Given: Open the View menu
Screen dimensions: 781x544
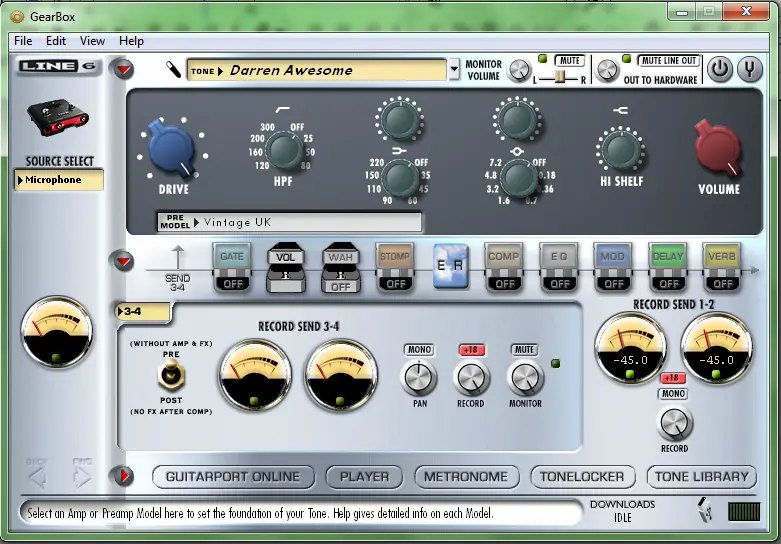Looking at the screenshot, I should pos(92,41).
